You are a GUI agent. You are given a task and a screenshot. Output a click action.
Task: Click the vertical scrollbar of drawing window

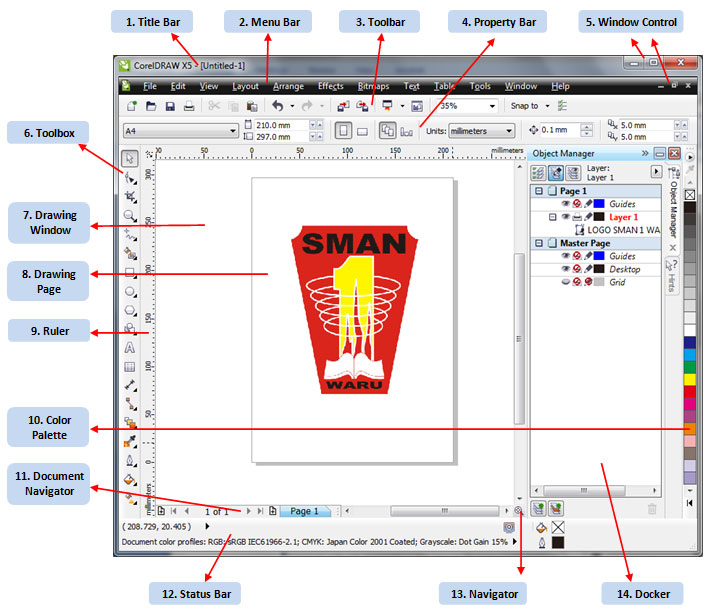(519, 338)
